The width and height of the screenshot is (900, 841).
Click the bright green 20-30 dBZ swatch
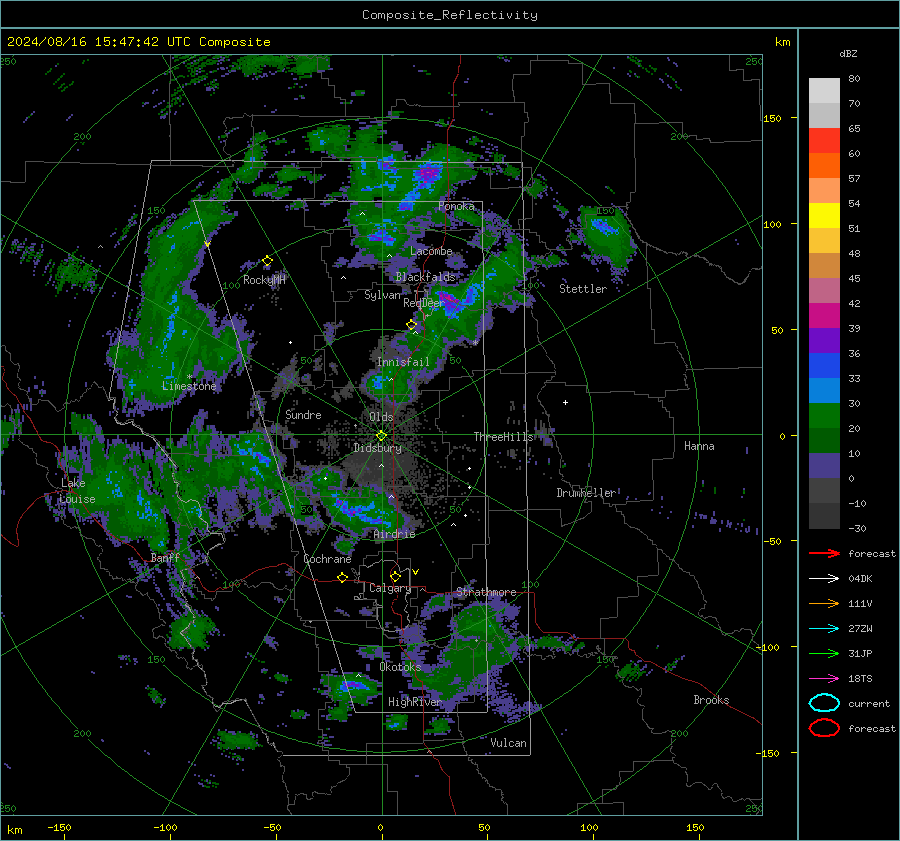[824, 416]
